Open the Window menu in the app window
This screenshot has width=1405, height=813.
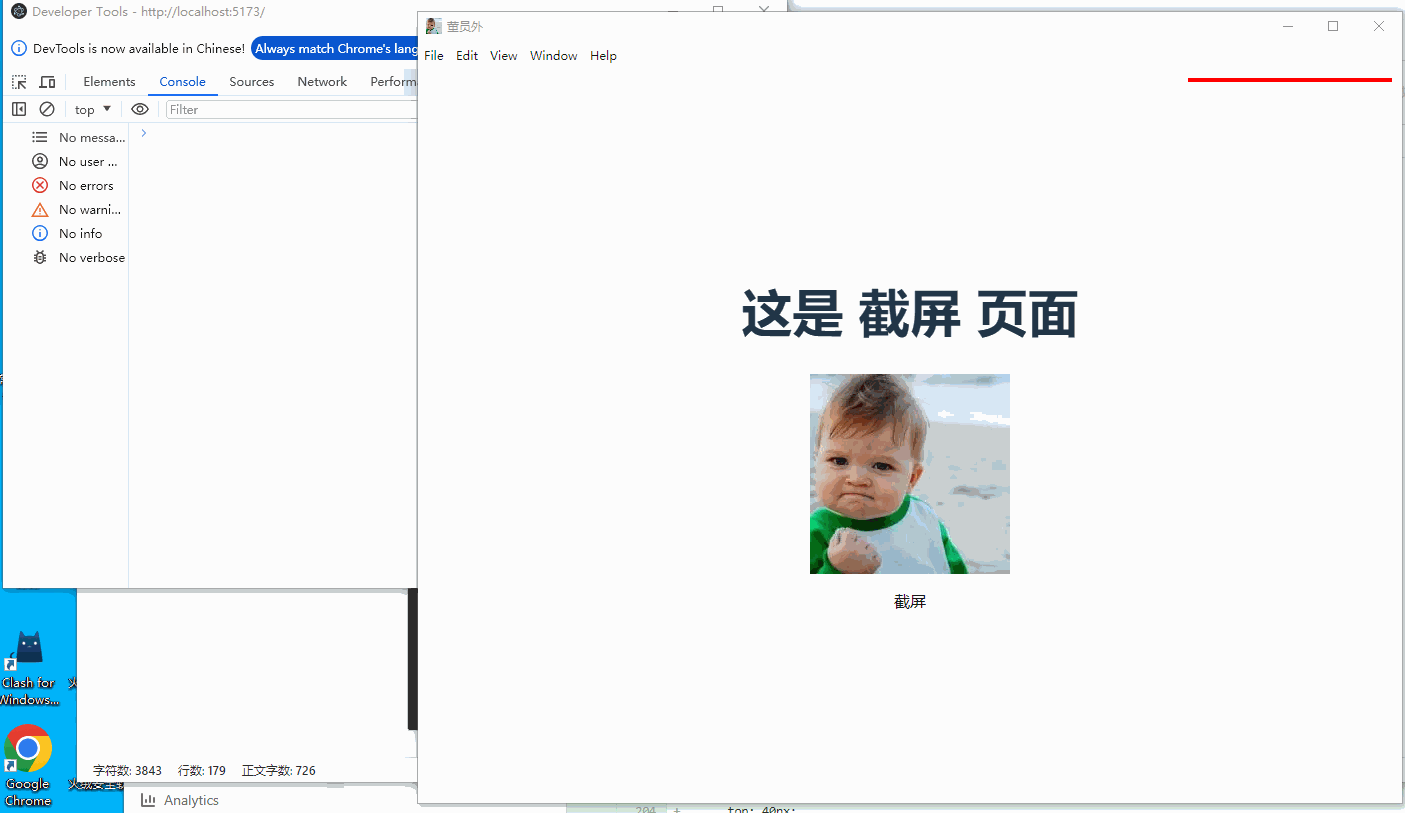tap(554, 56)
